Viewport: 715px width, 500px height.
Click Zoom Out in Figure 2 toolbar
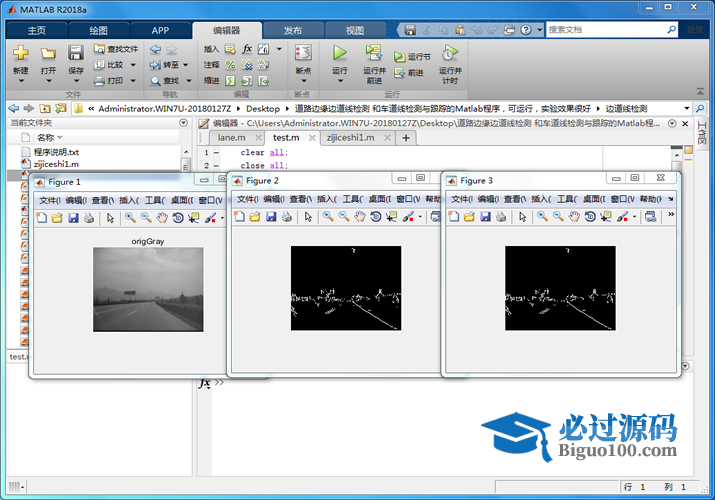pos(344,217)
